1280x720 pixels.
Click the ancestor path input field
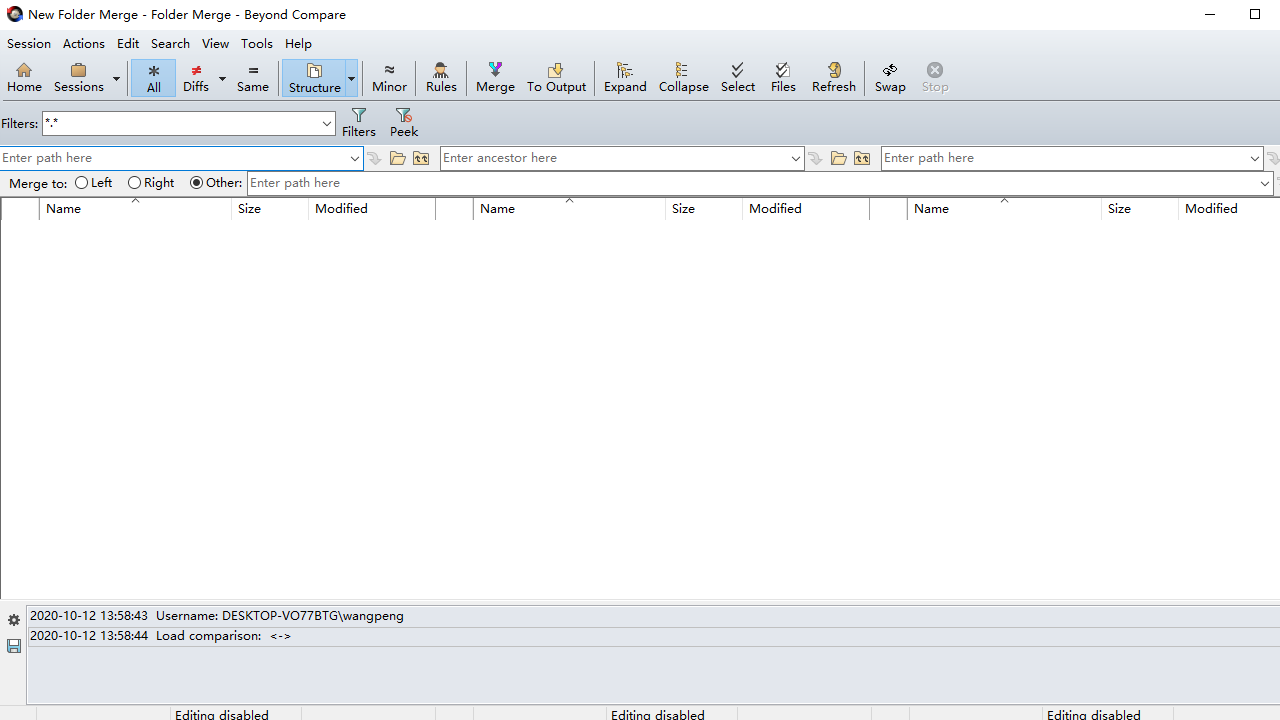tap(614, 158)
